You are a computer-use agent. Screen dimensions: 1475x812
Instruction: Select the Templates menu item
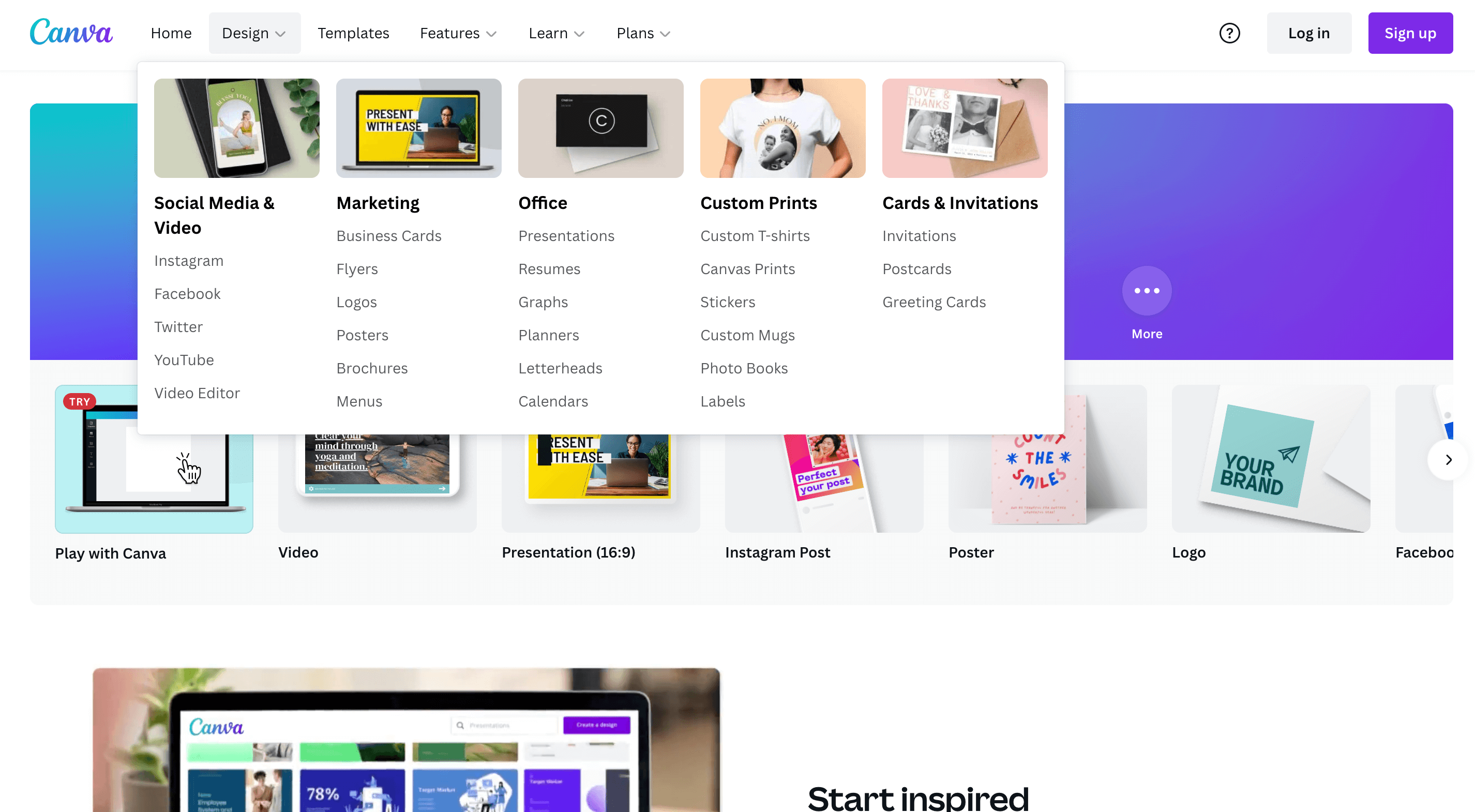point(353,33)
